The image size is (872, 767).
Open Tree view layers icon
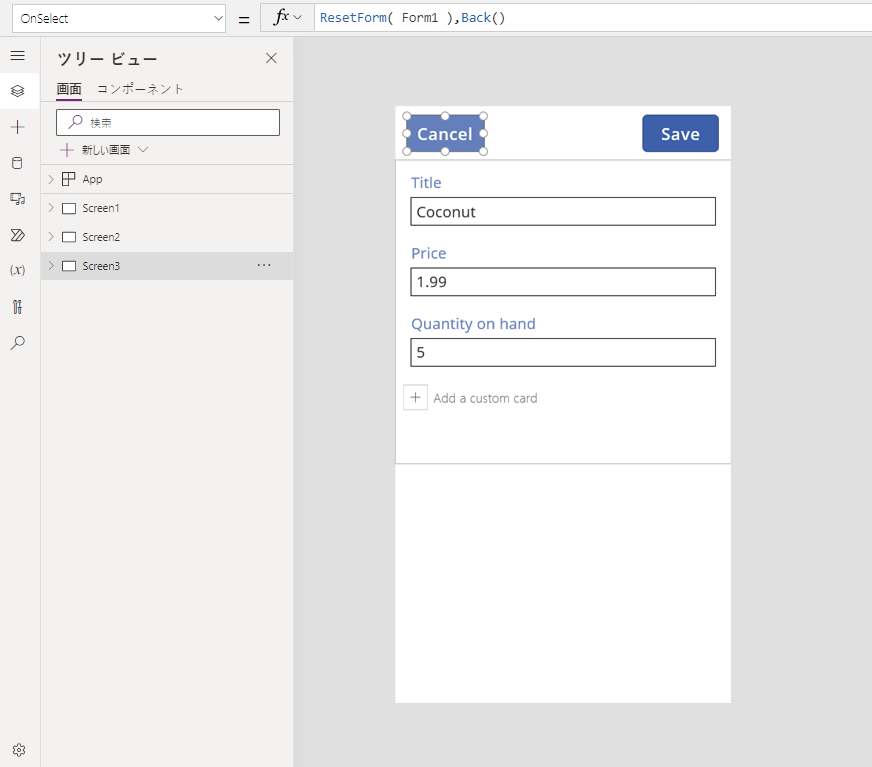tap(18, 91)
